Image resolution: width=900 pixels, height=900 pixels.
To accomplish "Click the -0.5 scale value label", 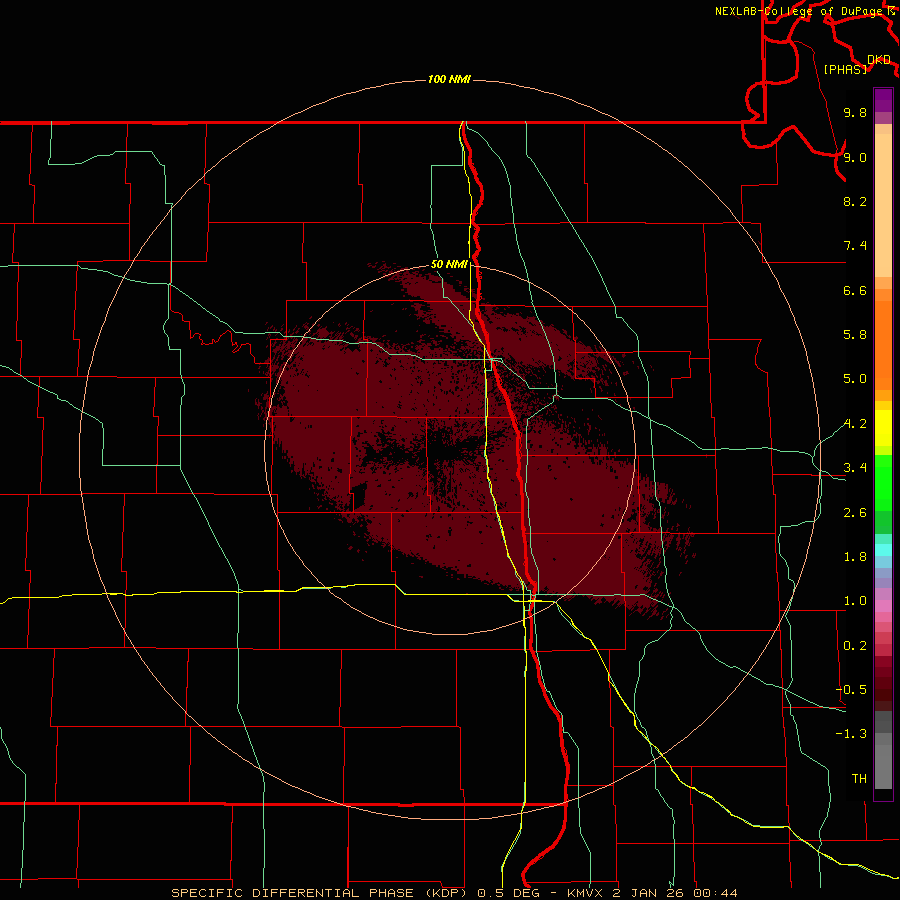I will tap(851, 690).
